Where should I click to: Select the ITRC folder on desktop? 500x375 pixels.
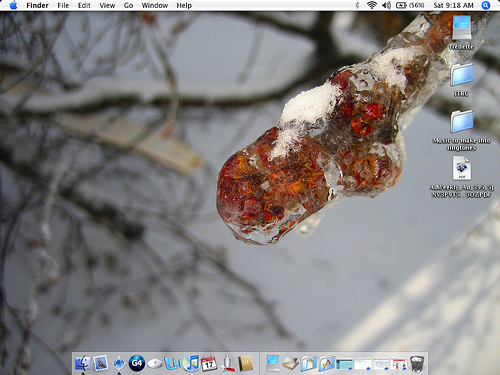[462, 75]
